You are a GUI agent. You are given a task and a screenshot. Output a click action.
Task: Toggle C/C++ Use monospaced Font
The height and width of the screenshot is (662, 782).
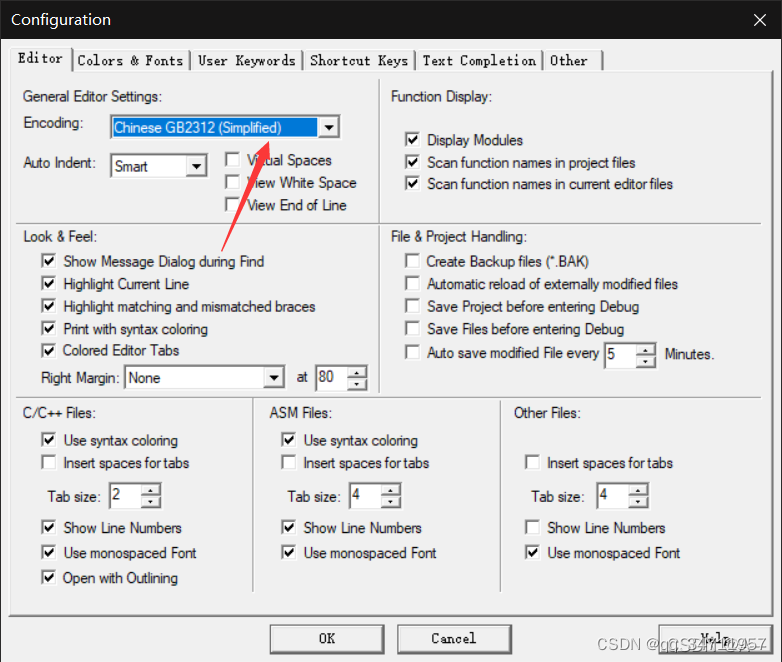49,552
